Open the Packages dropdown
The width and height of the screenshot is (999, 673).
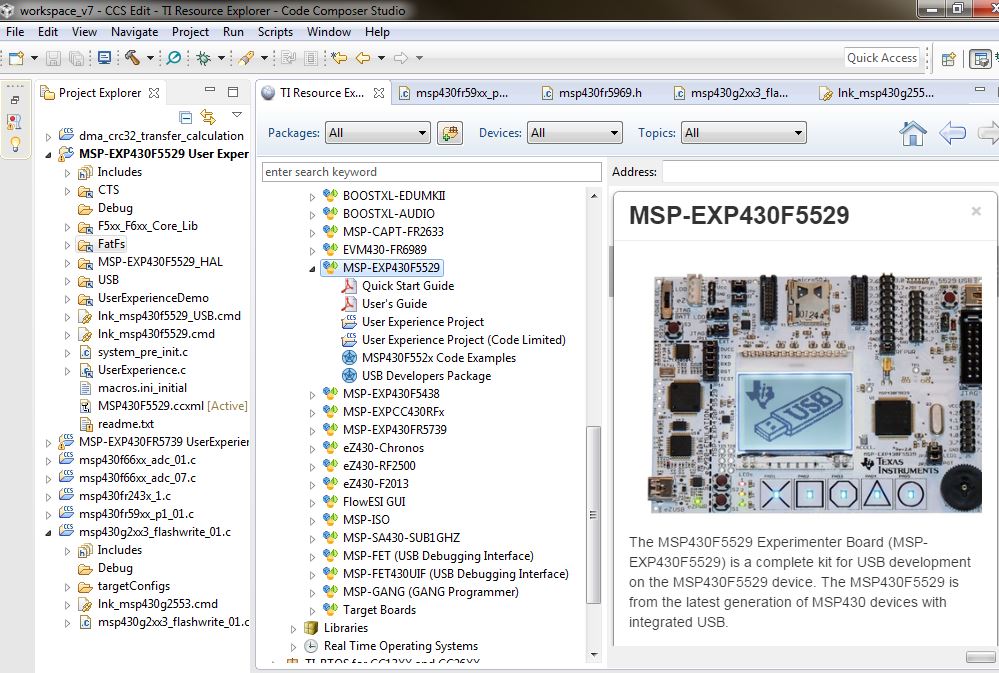tap(377, 133)
